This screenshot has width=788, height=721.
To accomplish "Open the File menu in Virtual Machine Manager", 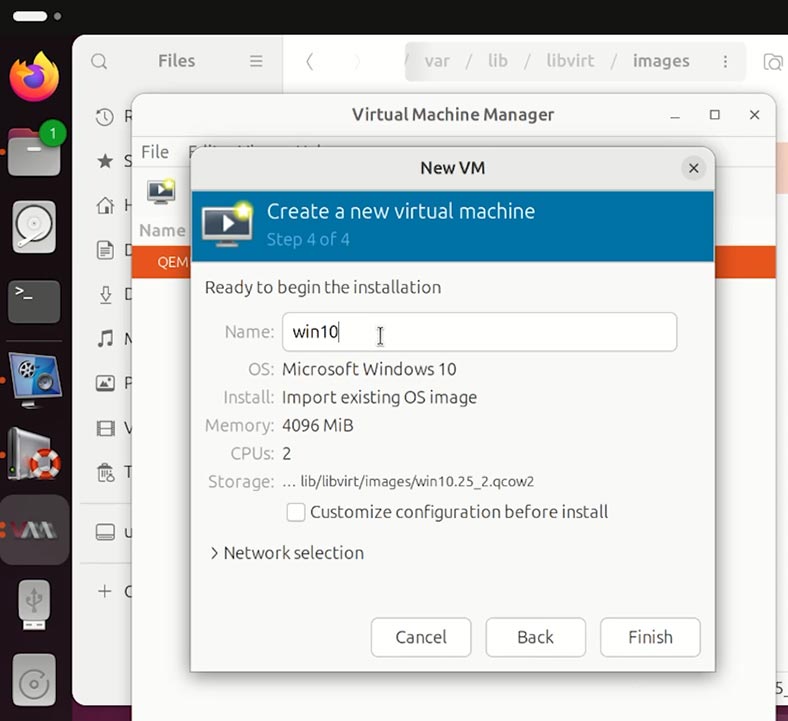I will (155, 152).
